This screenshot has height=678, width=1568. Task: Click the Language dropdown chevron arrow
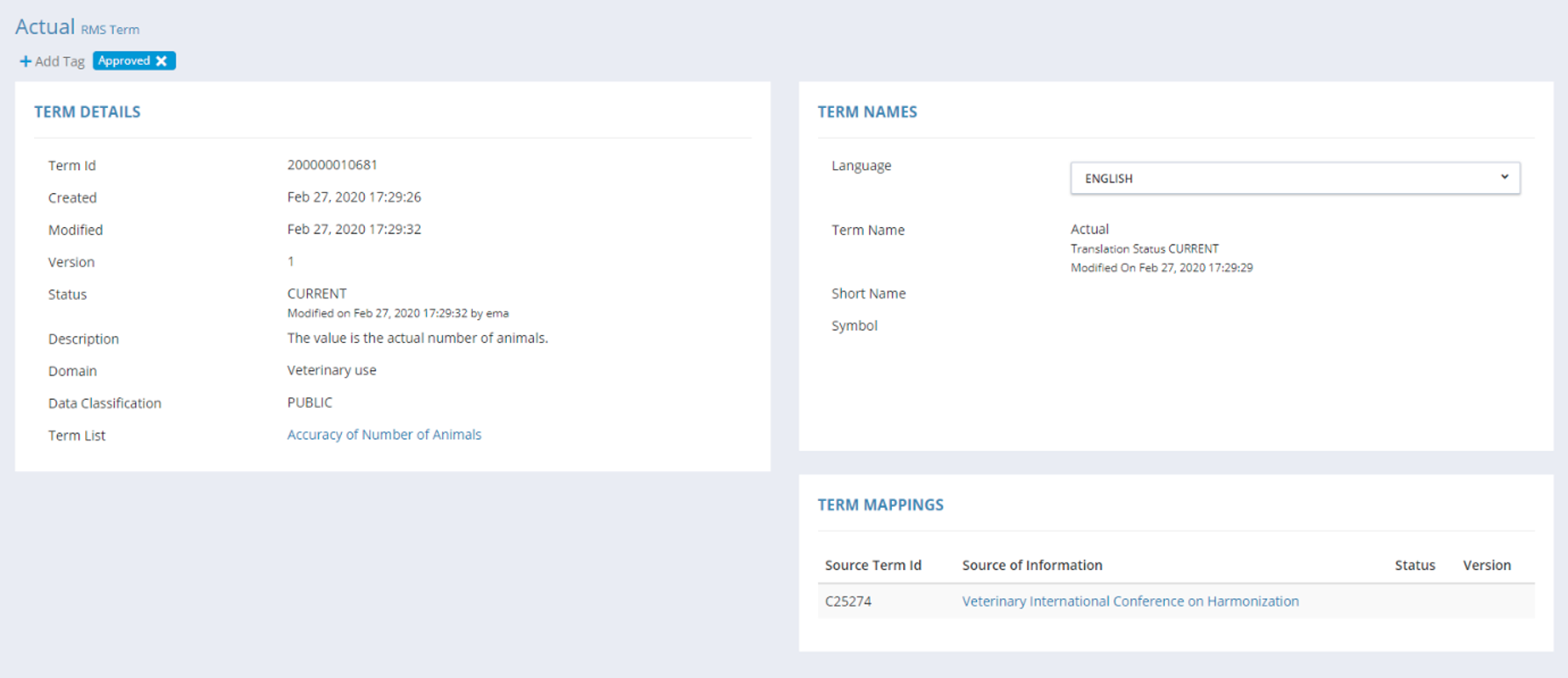pyautogui.click(x=1504, y=177)
